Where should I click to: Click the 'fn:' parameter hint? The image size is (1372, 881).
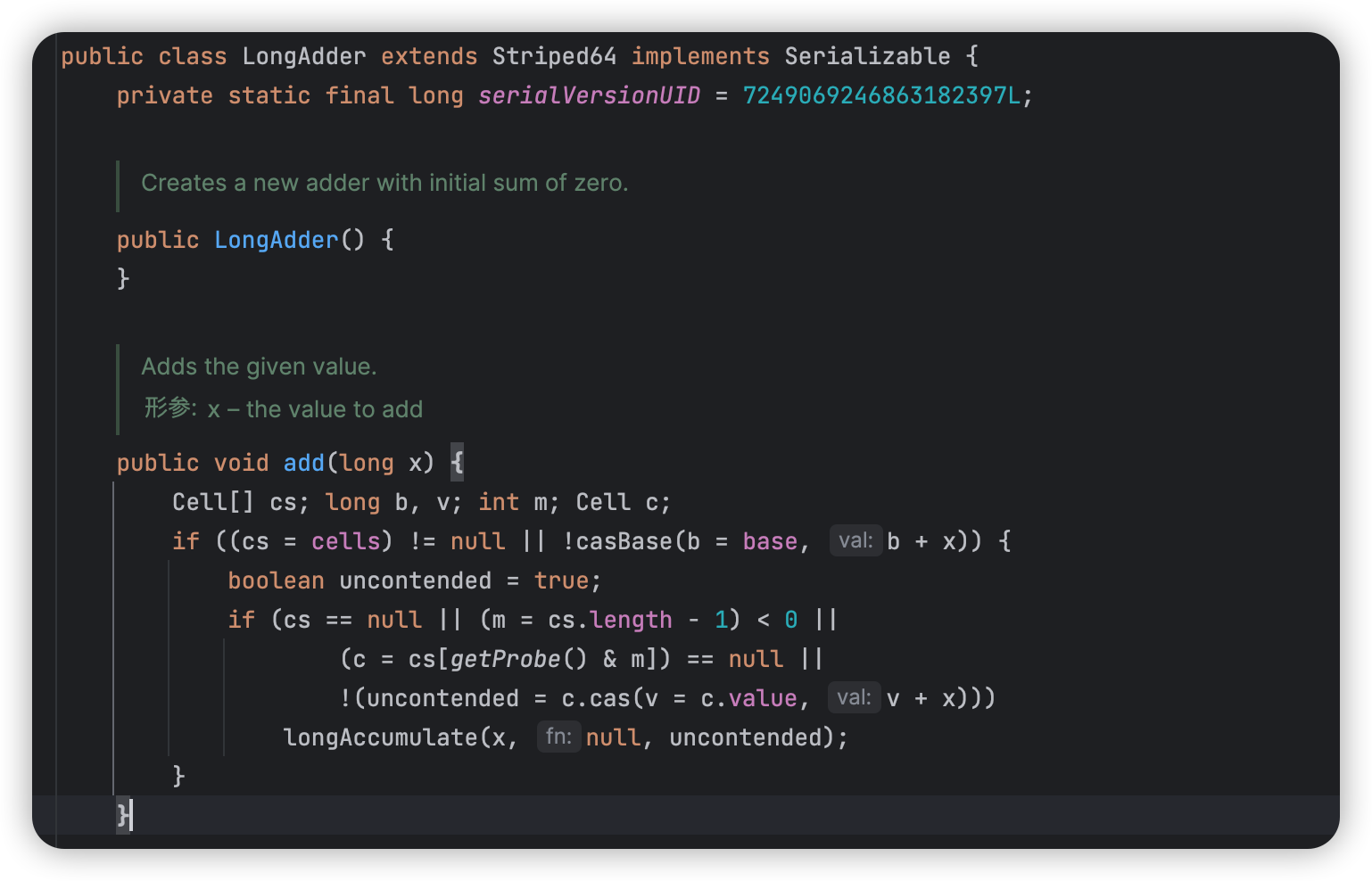point(558,737)
